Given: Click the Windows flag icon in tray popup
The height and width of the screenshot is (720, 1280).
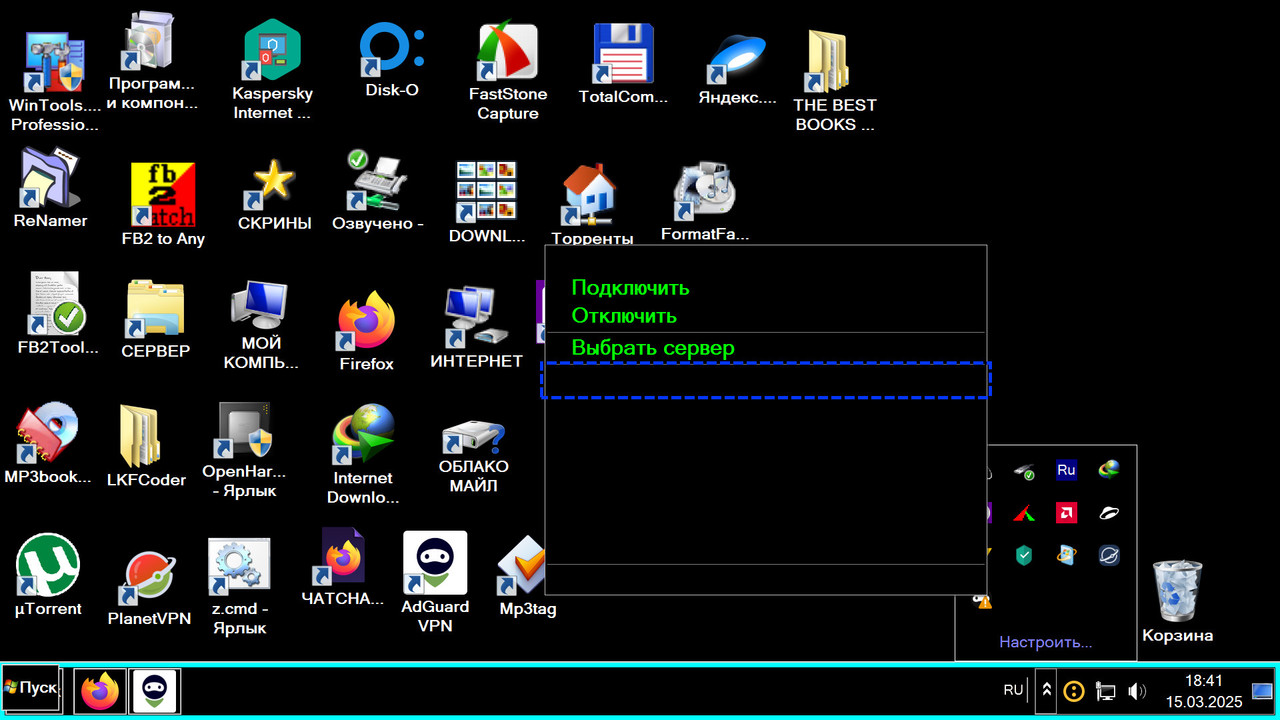Looking at the screenshot, I should pos(1066,555).
